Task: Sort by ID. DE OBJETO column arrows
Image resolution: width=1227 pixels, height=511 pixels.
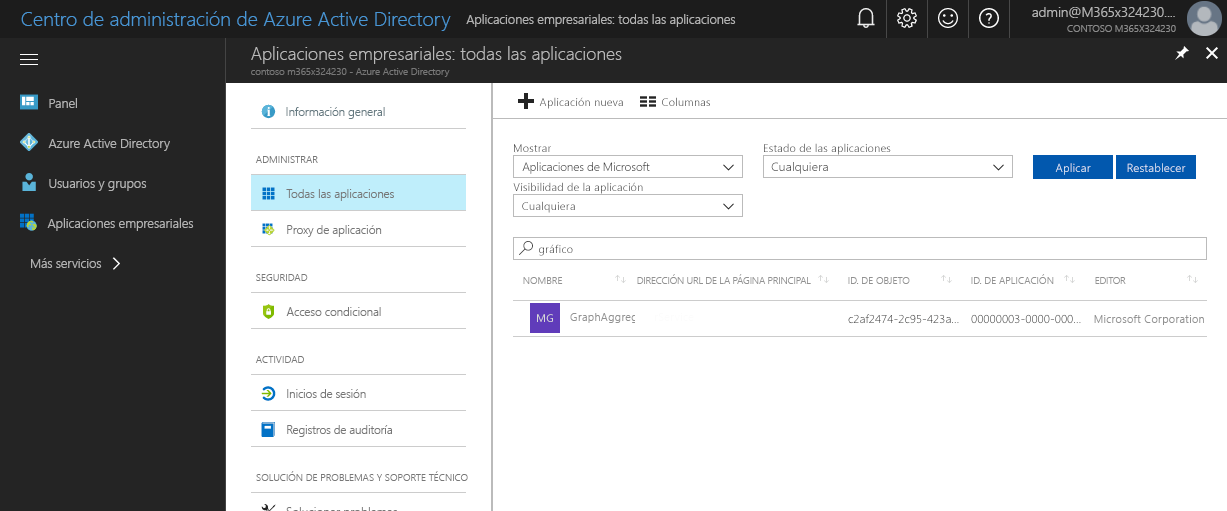Action: click(x=946, y=280)
